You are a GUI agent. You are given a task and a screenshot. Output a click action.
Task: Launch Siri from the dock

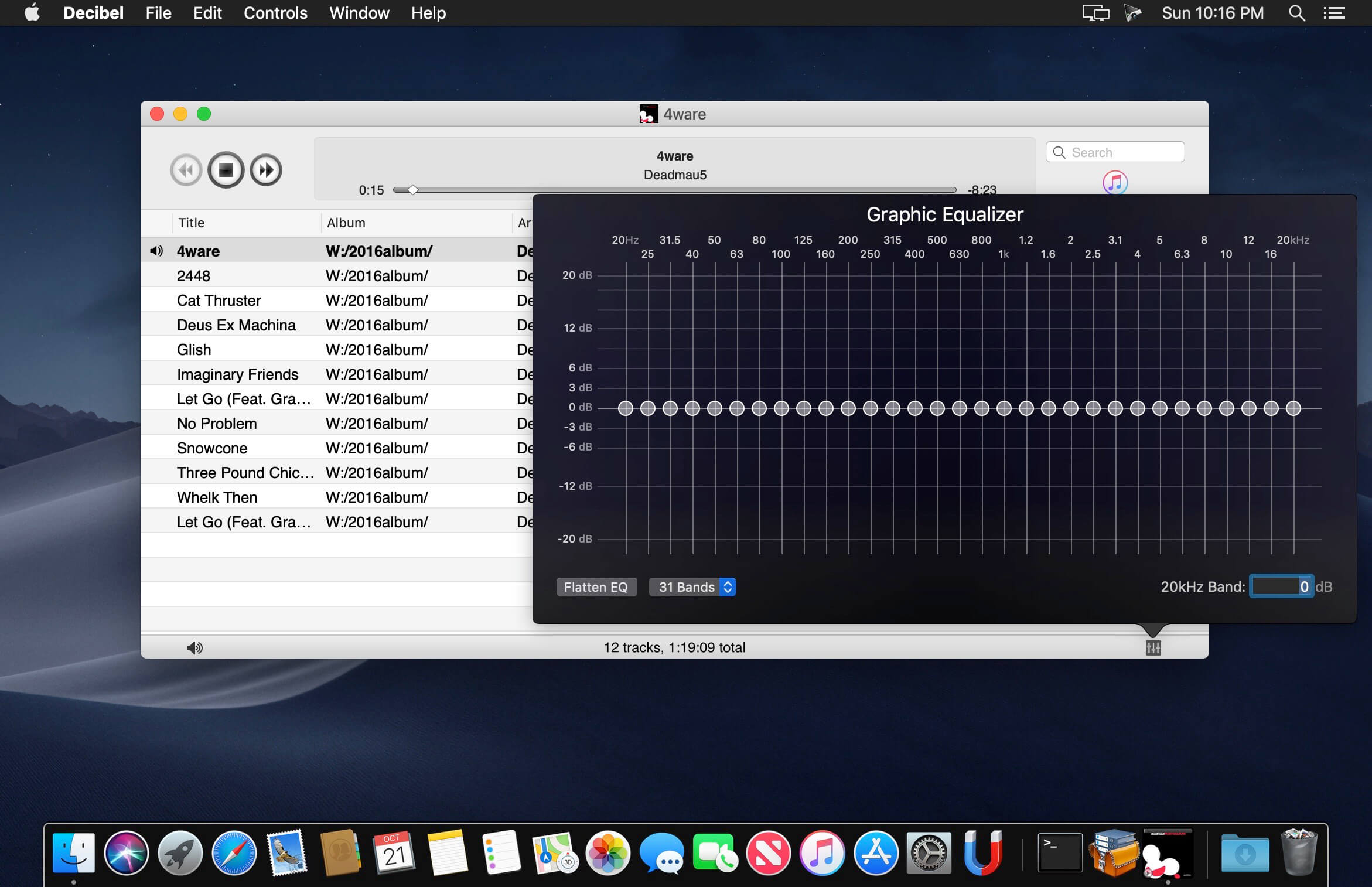pos(127,852)
